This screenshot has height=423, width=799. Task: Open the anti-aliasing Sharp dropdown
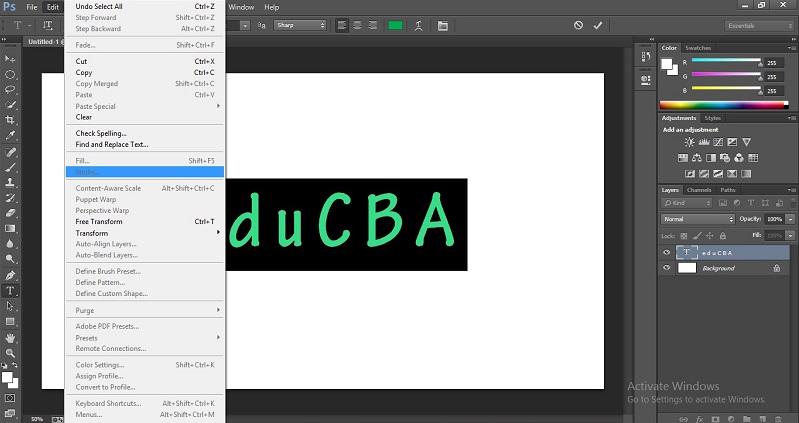tap(300, 25)
